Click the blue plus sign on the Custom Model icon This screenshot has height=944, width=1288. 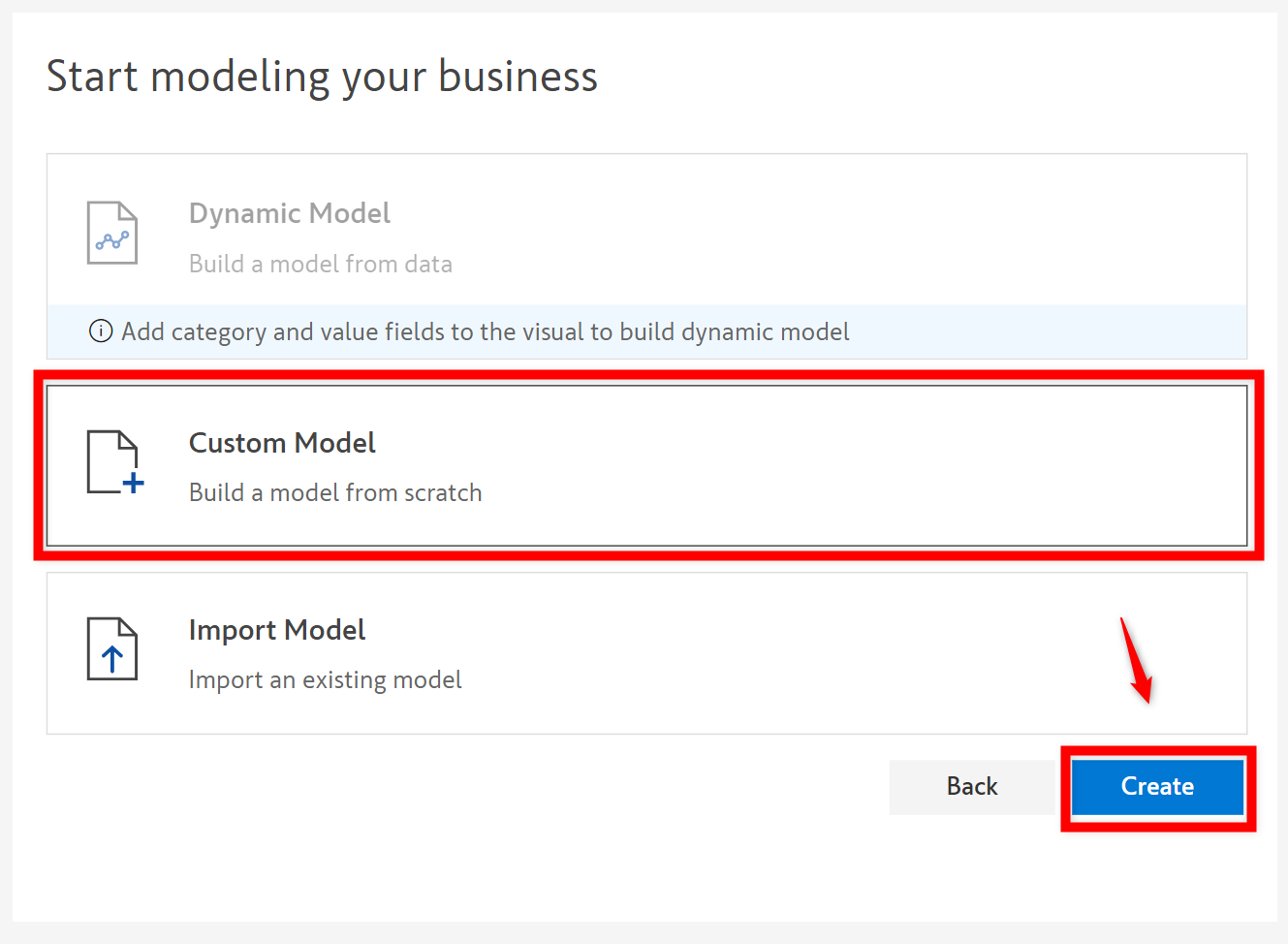(x=134, y=483)
